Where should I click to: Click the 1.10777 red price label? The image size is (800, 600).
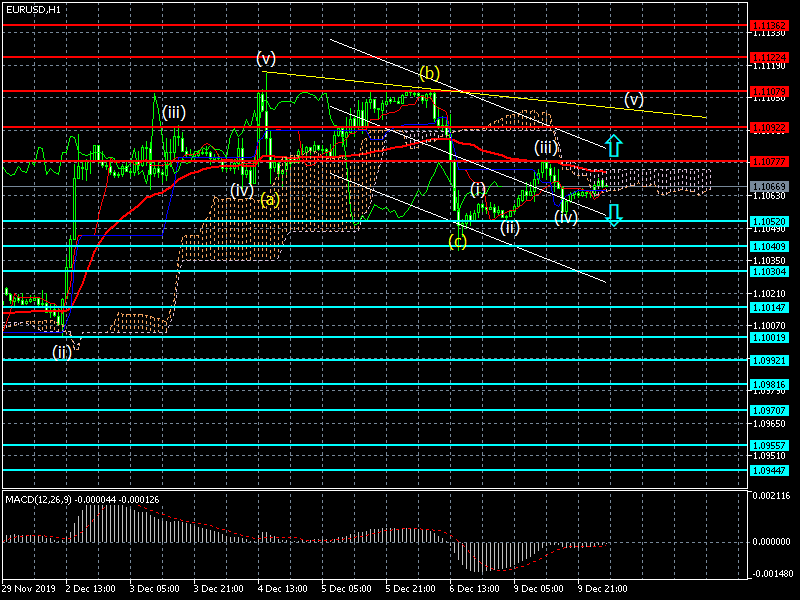click(769, 162)
